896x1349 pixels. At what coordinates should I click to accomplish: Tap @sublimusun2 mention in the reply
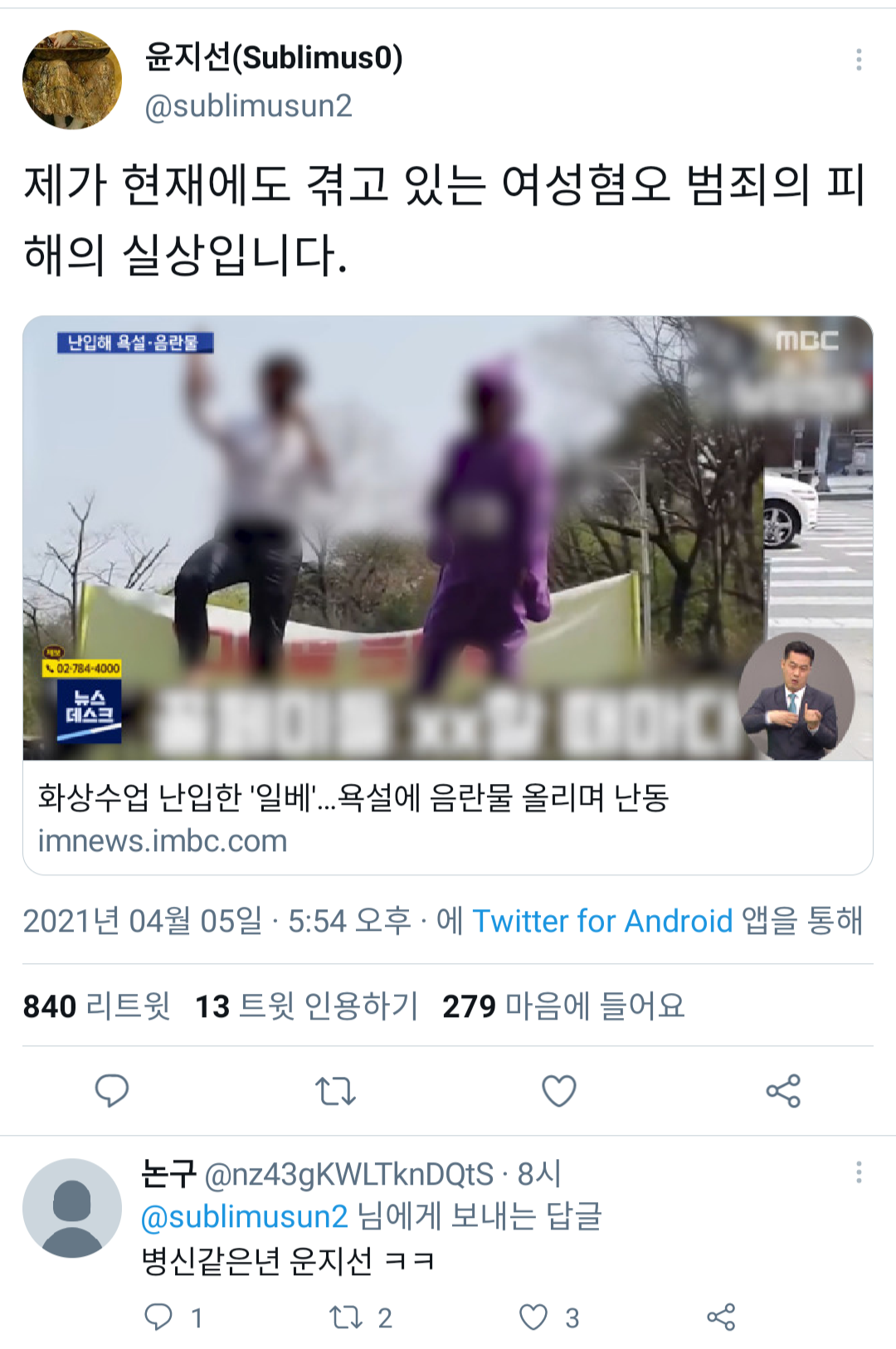coord(245,1216)
